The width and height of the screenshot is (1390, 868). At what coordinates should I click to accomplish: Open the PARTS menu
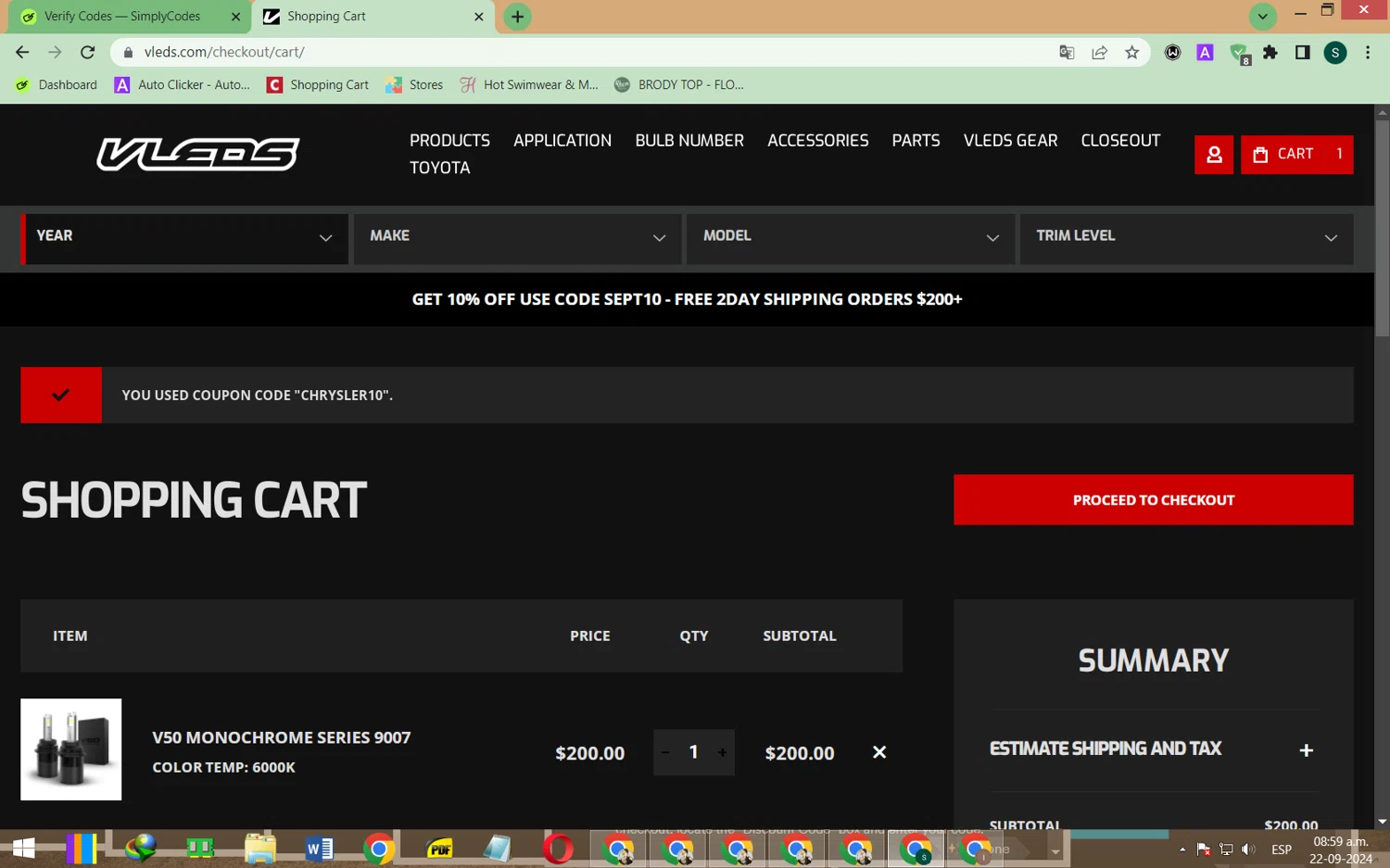tap(916, 141)
